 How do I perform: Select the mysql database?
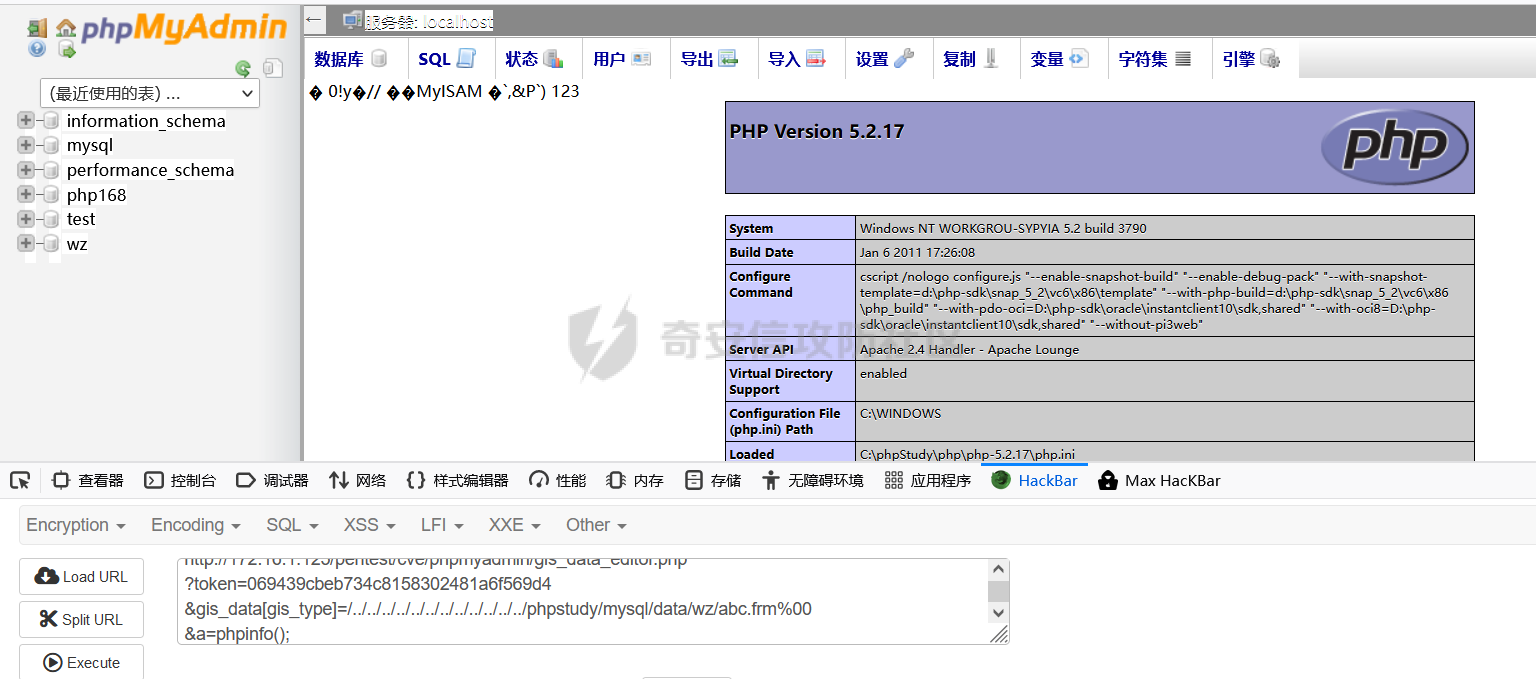pos(90,145)
